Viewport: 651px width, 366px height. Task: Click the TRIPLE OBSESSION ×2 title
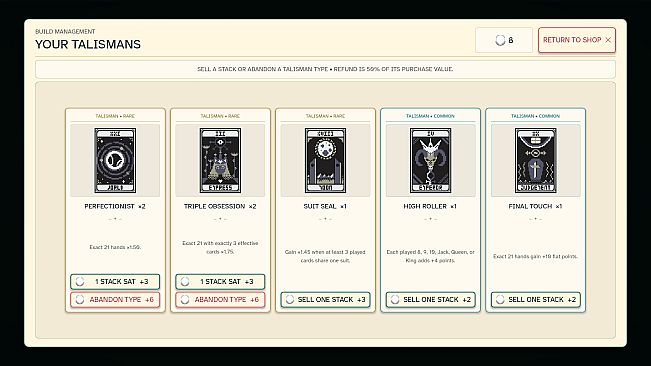220,206
